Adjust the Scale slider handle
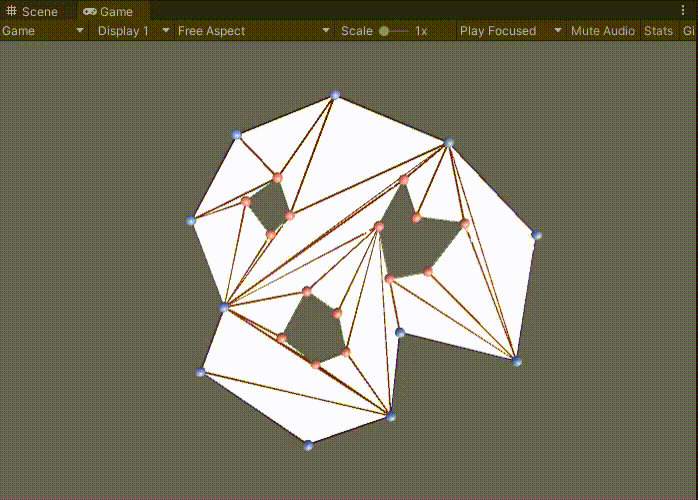 coord(384,31)
